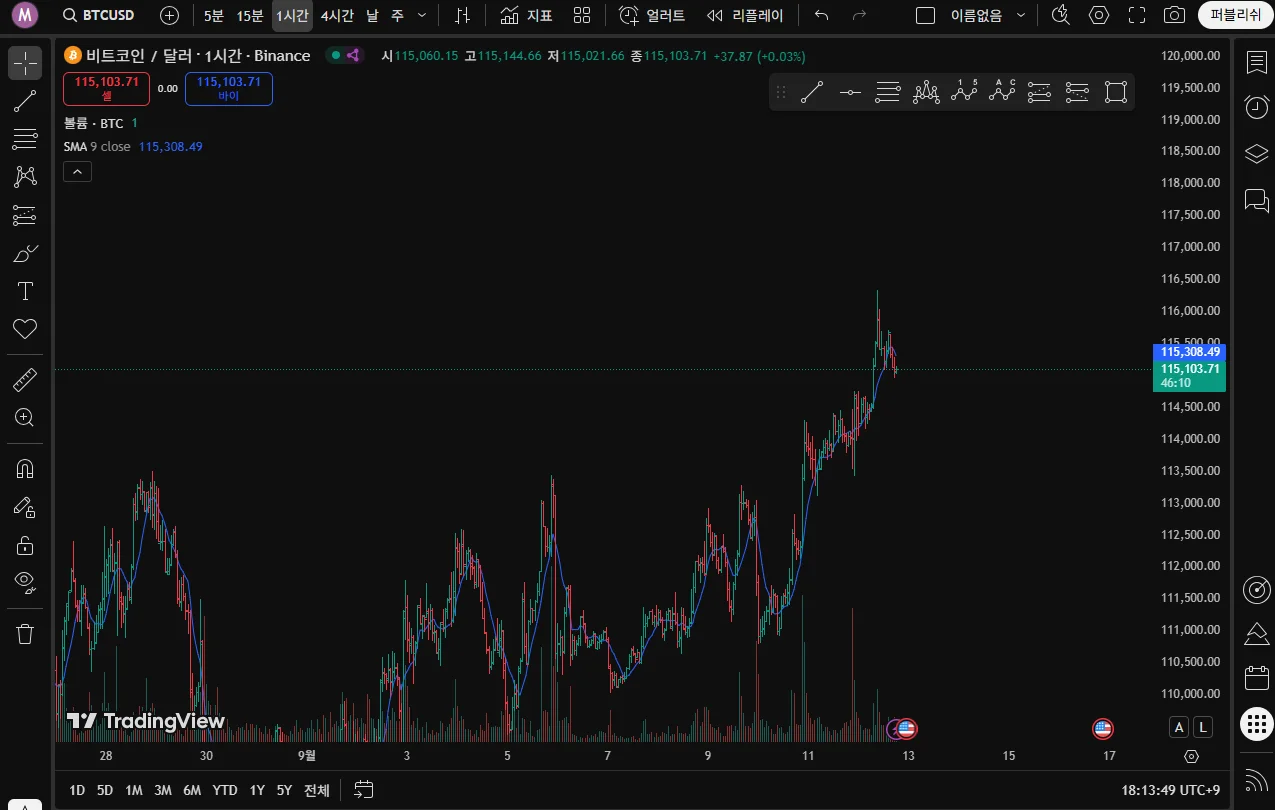Open the heart icons tool
The width and height of the screenshot is (1275, 810).
tap(25, 329)
